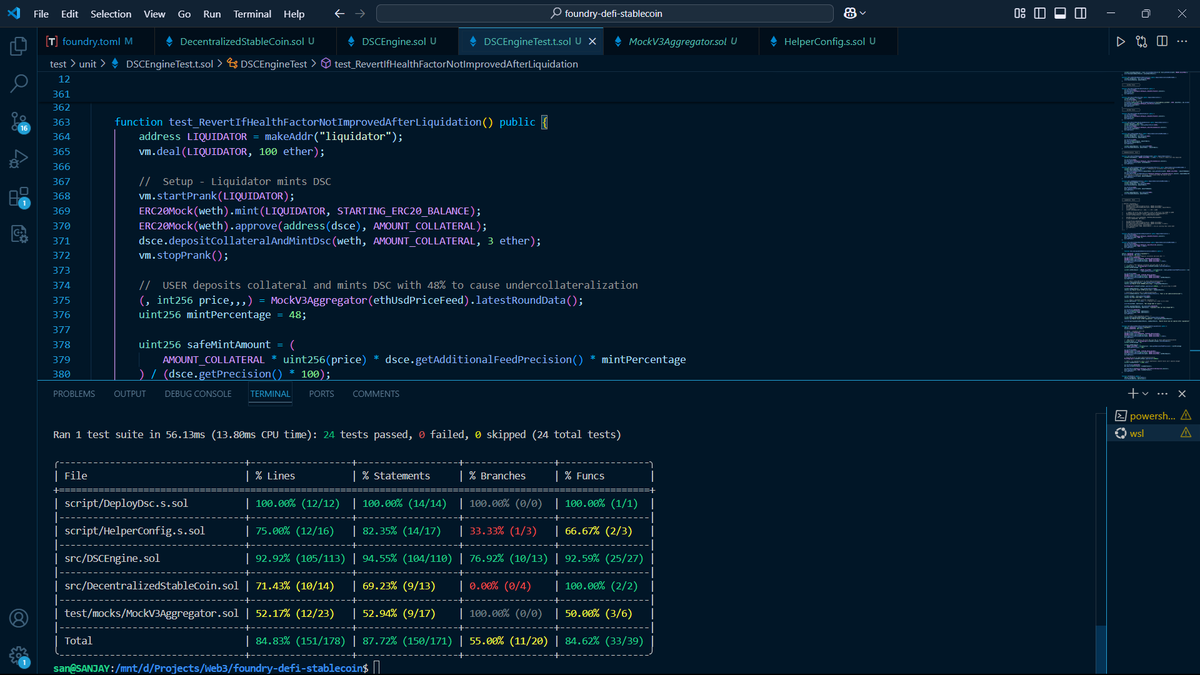
Task: Open the Accounts menu icon
Action: coord(18,618)
